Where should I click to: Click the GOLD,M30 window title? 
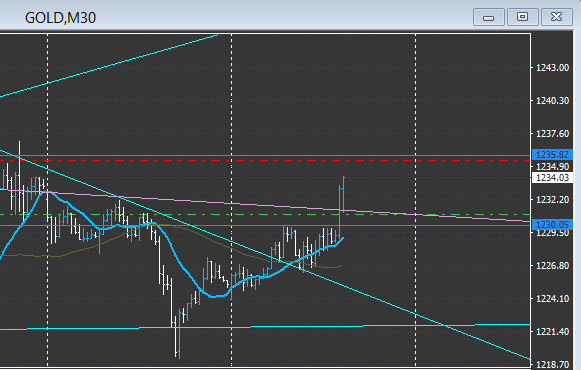coord(60,18)
